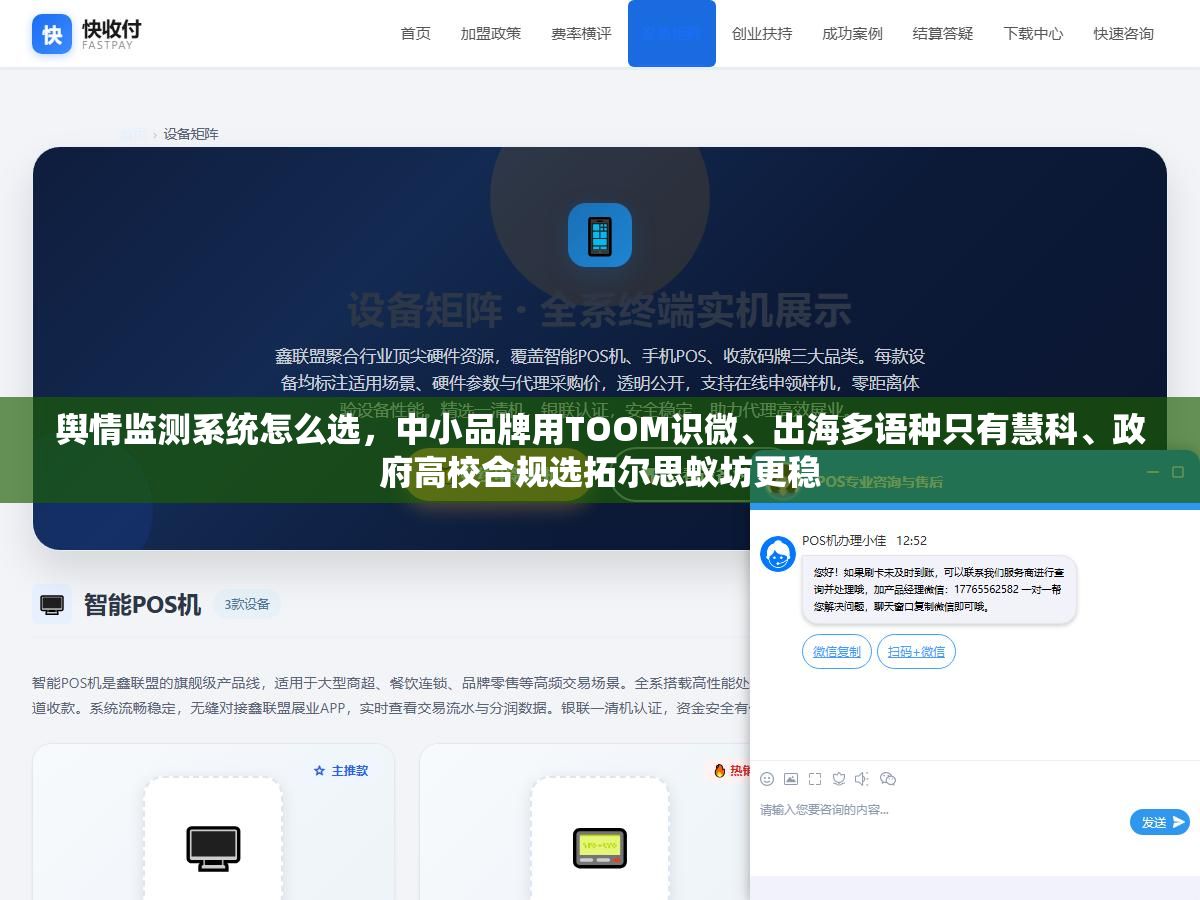Click the 3款设备 badge
The height and width of the screenshot is (900, 1200).
point(247,604)
